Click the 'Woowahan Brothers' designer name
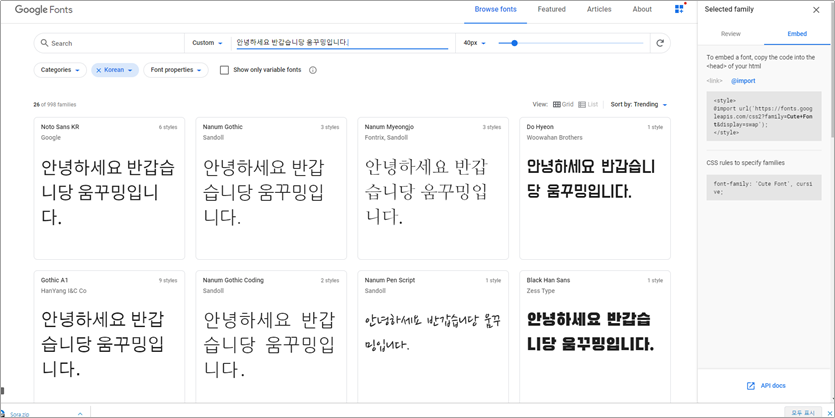 554,138
